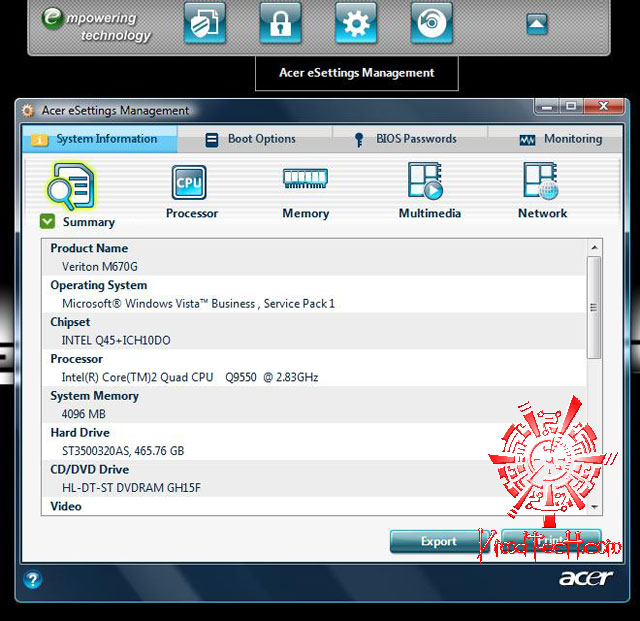640x621 pixels.
Task: Toggle the green Summary checkmark indicator
Action: point(47,221)
